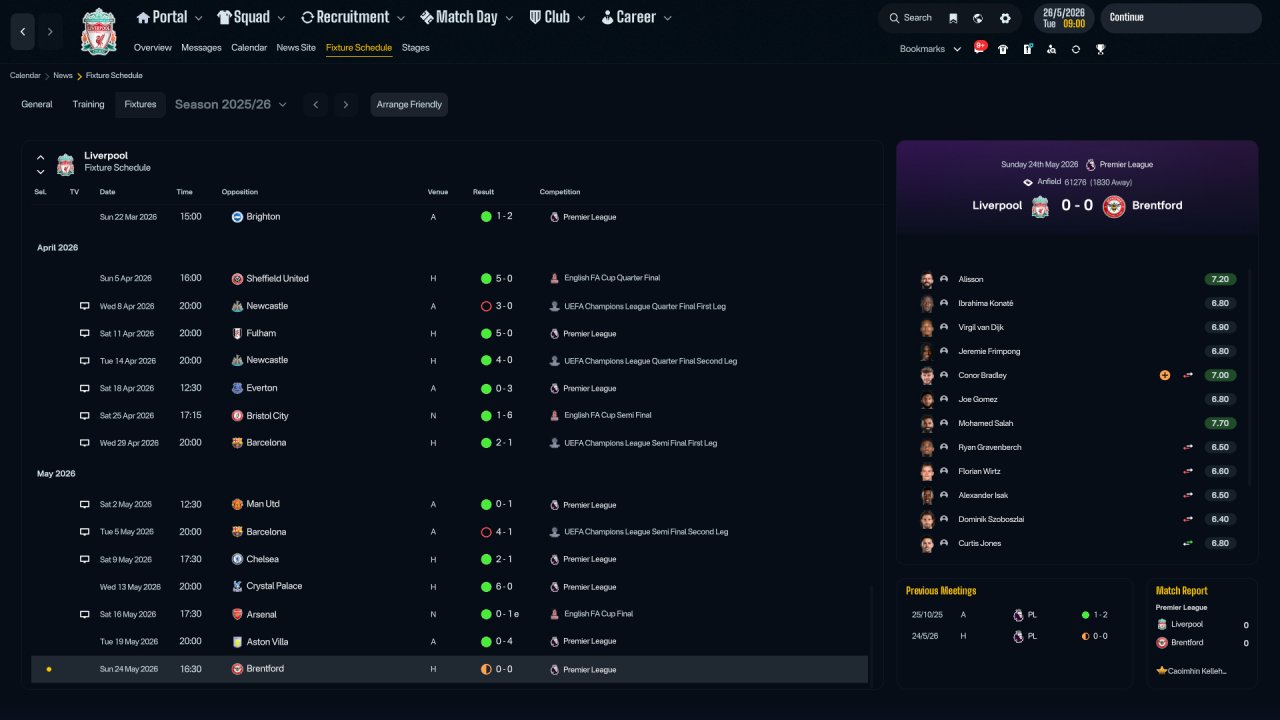Select the Crystal Palace 6 - 0 fixture row
1280x720 pixels.
[450, 587]
